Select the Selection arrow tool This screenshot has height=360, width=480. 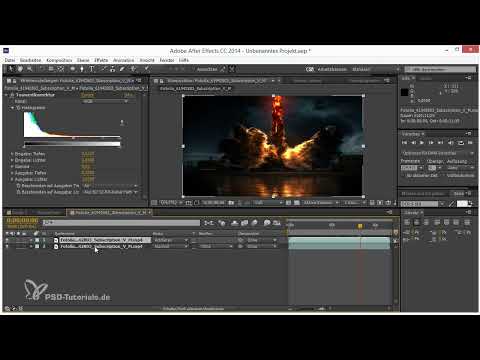point(11,69)
